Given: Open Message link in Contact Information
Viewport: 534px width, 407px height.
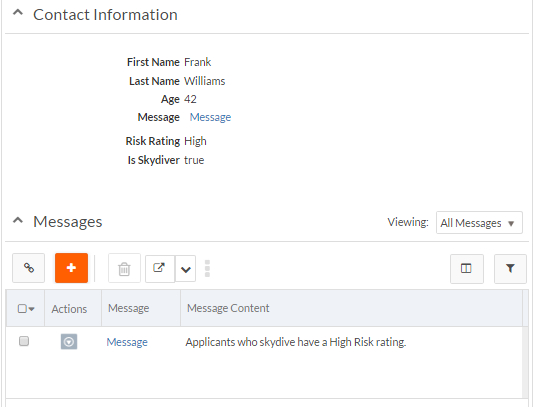Looking at the screenshot, I should [210, 117].
